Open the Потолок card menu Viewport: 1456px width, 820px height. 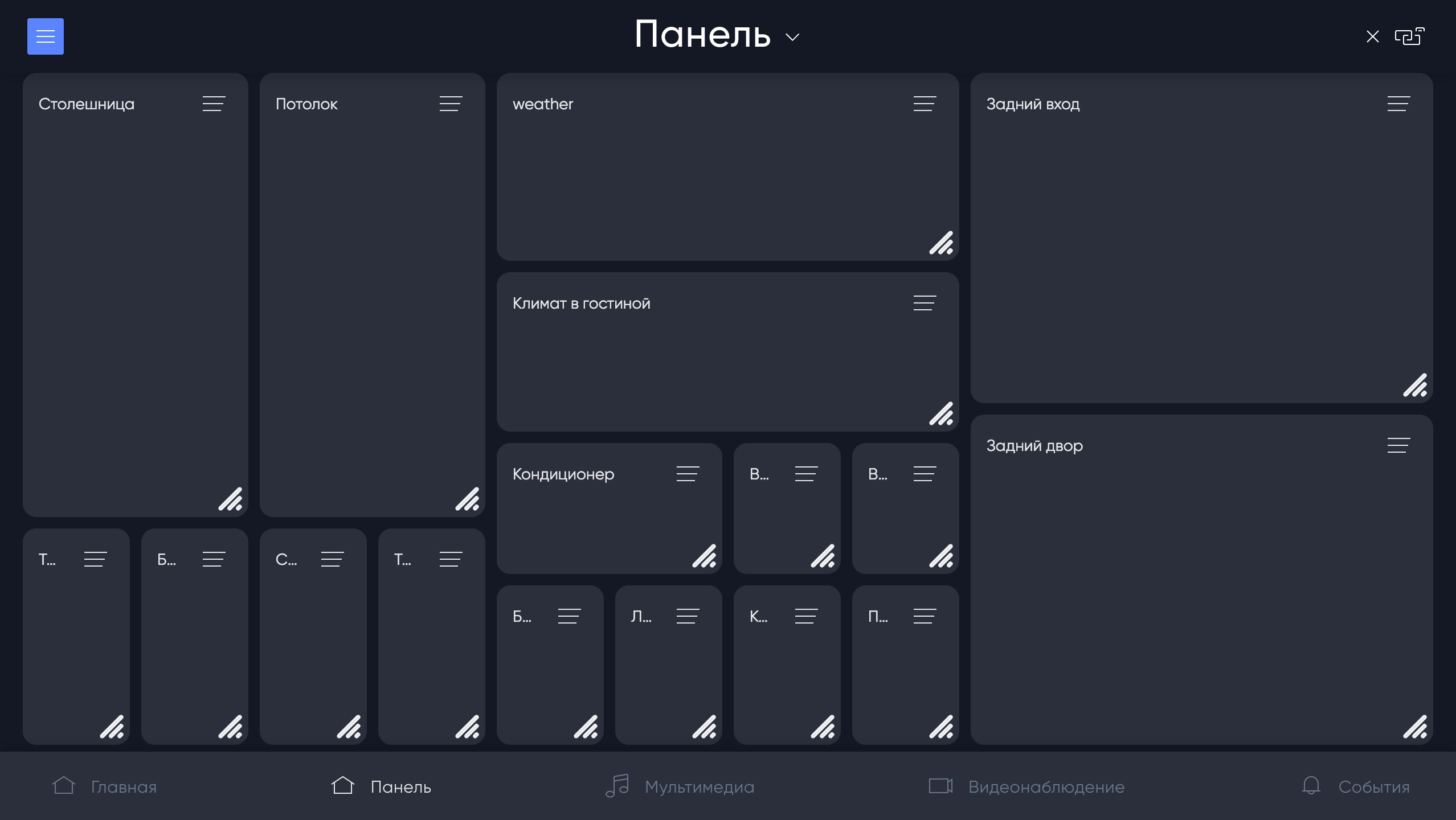pyautogui.click(x=451, y=104)
